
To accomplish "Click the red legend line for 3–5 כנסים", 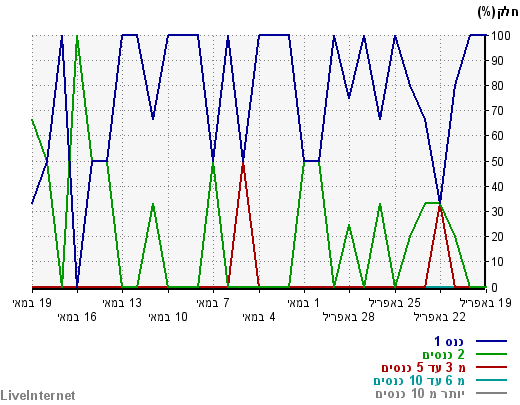I will click(491, 367).
